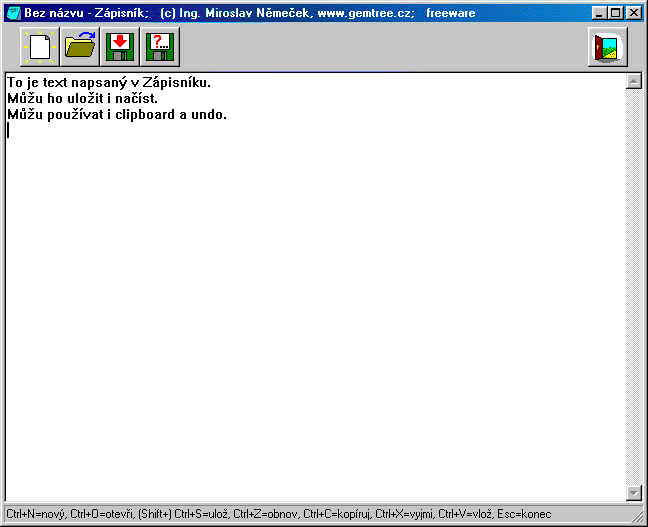Screen dimensions: 648x527
Task: Place cursor in line 'To je text napsaný v Zápisníku.'
Action: (109, 83)
